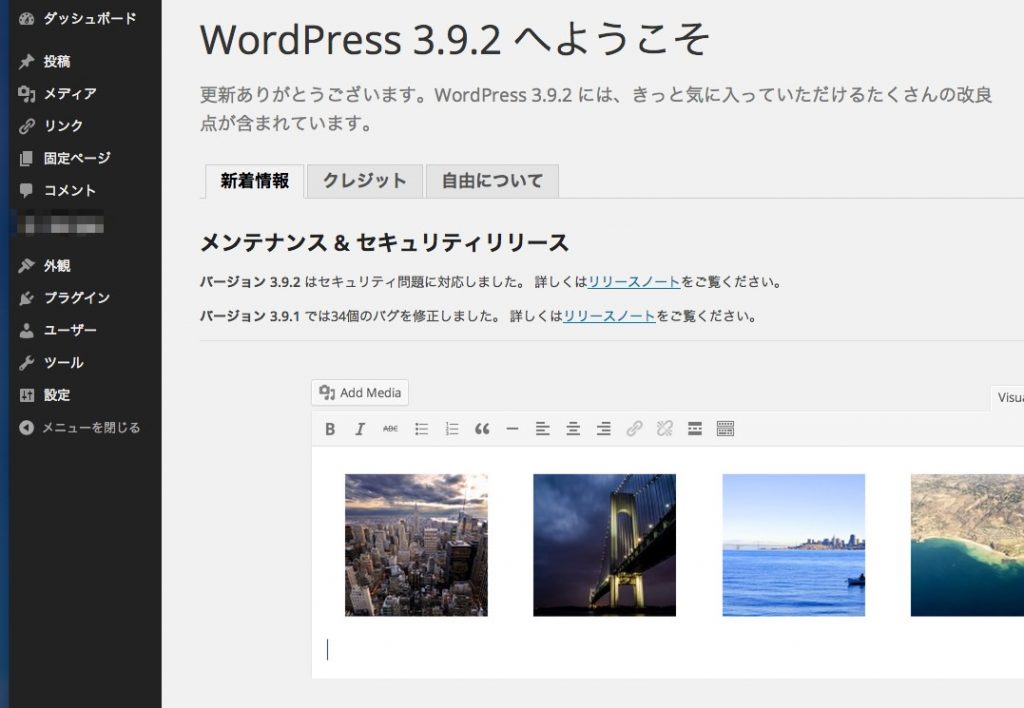Toggle Bold in the editor toolbar
1024x708 pixels.
click(330, 429)
